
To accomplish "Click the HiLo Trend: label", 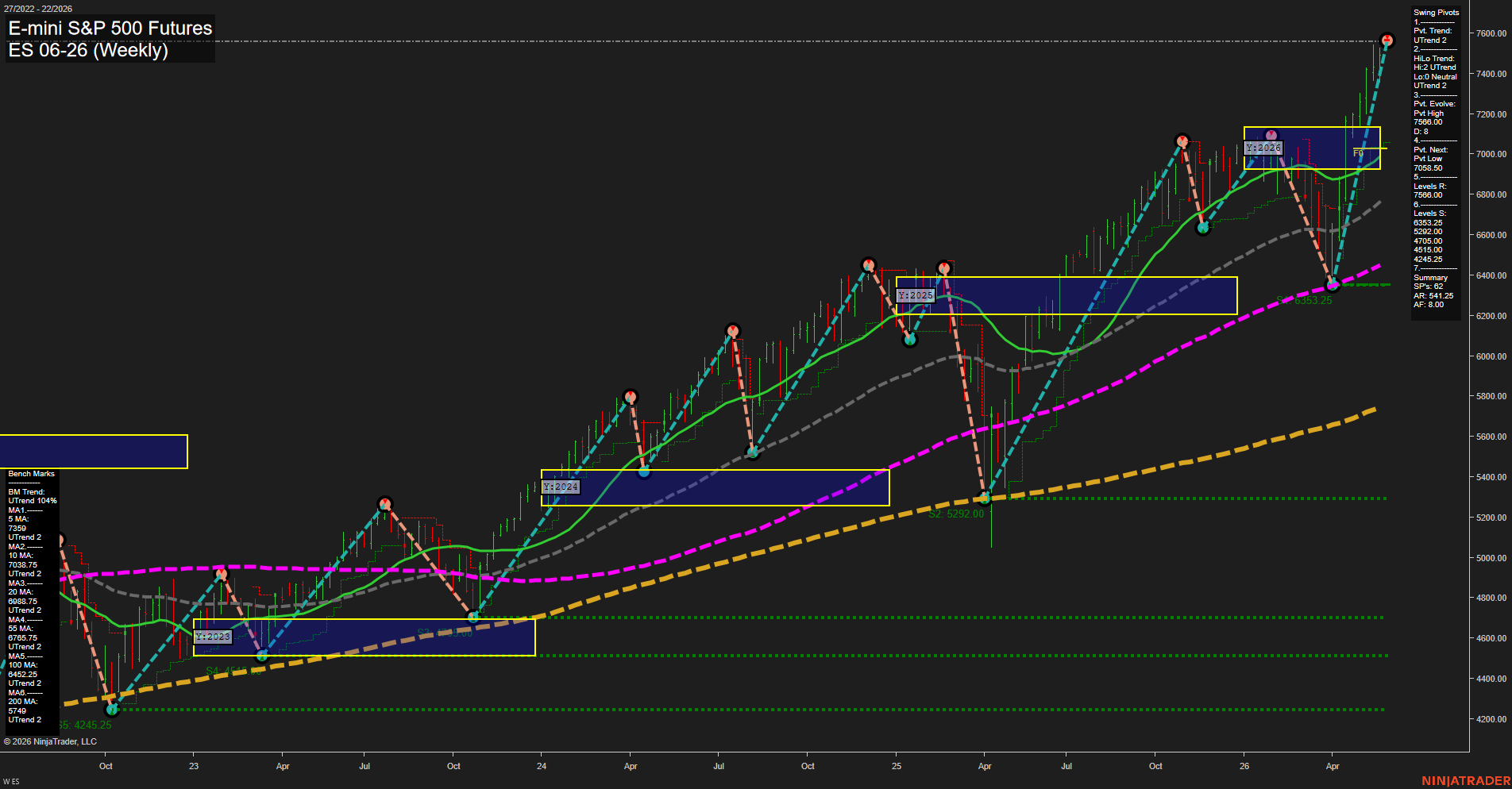I will tap(1433, 59).
